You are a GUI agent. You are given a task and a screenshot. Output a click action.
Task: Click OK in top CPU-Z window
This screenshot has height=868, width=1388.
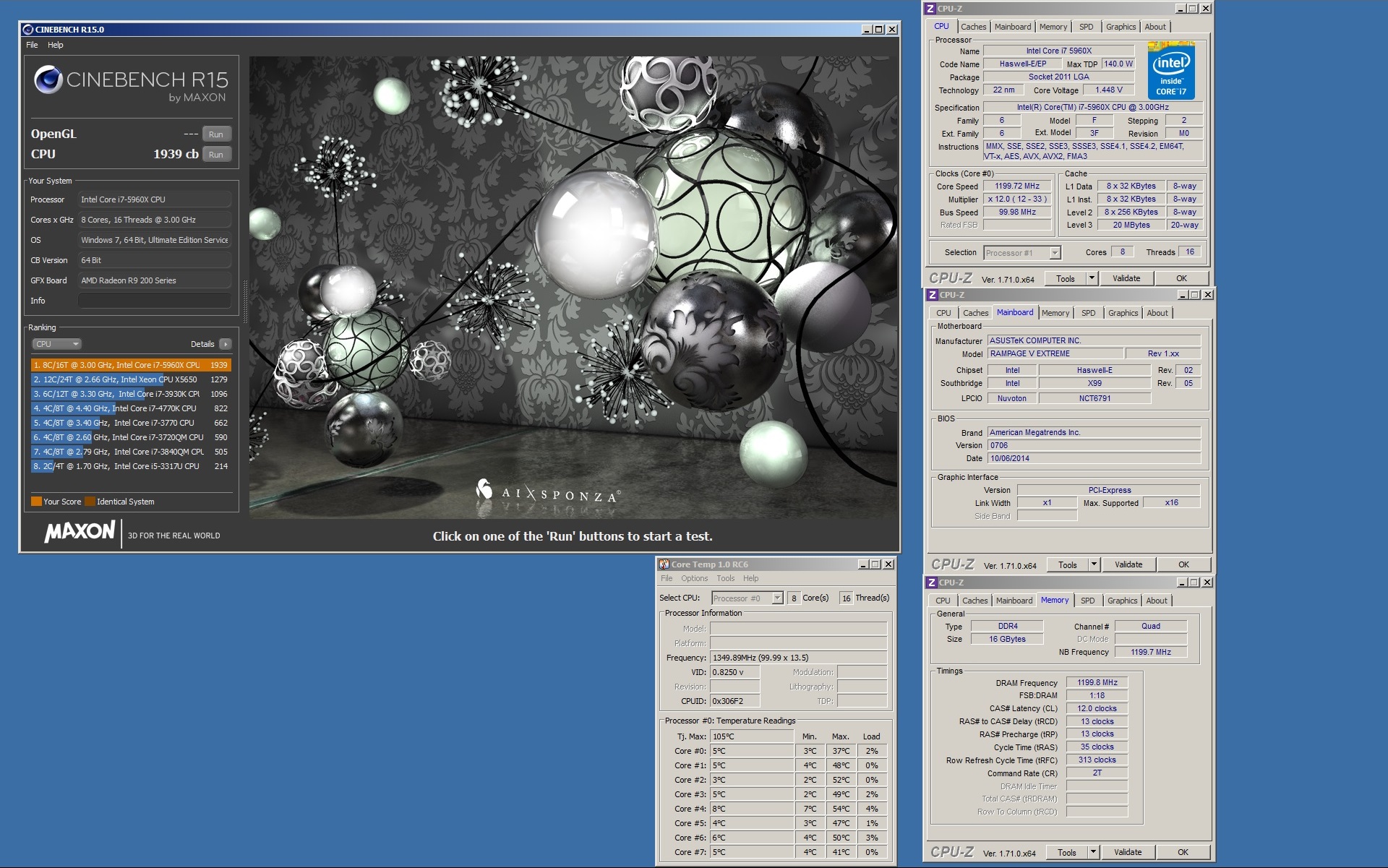point(1181,278)
